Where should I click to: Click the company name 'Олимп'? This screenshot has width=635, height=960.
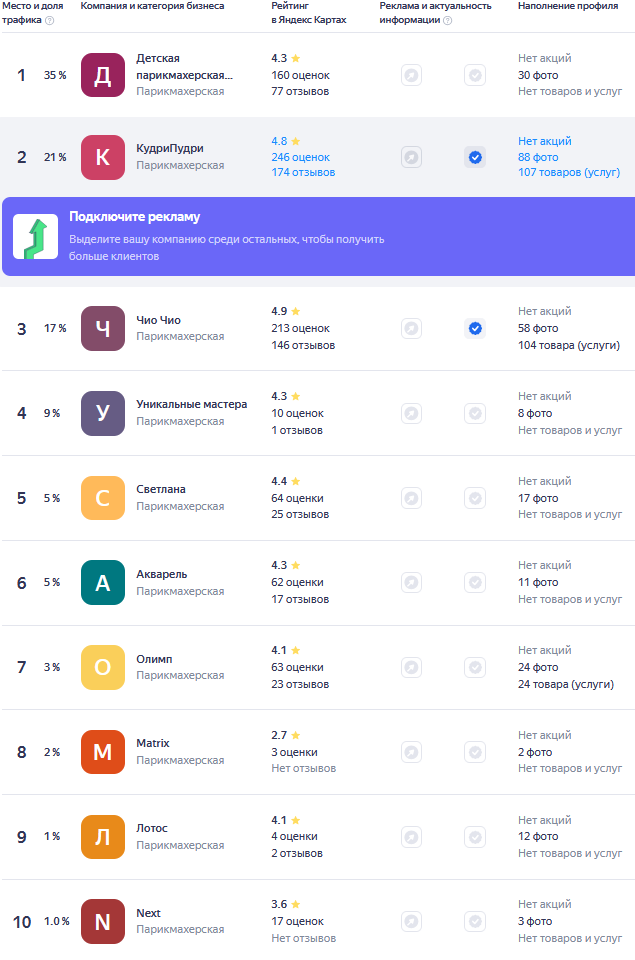point(154,659)
